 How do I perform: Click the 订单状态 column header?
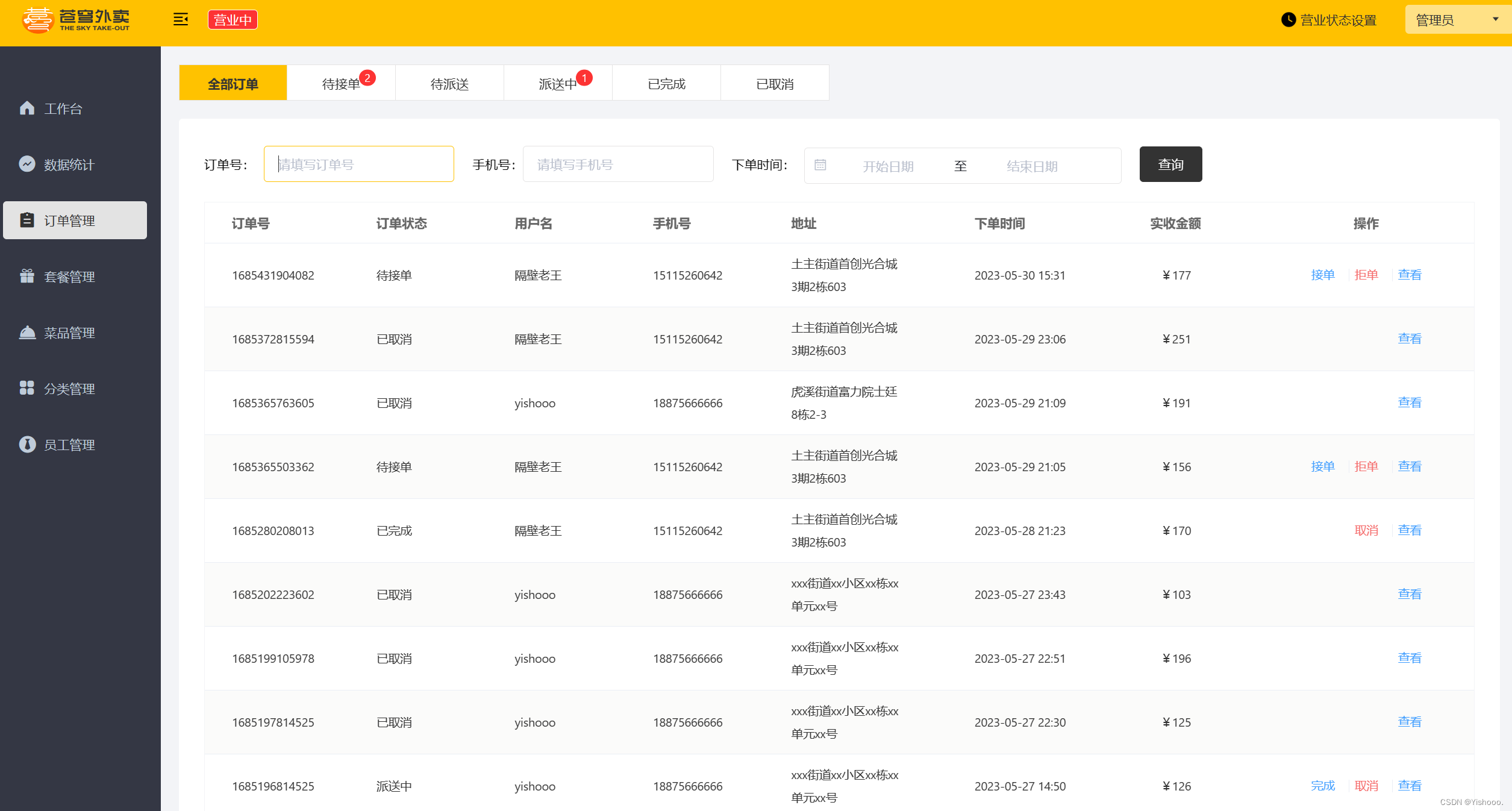(x=401, y=224)
